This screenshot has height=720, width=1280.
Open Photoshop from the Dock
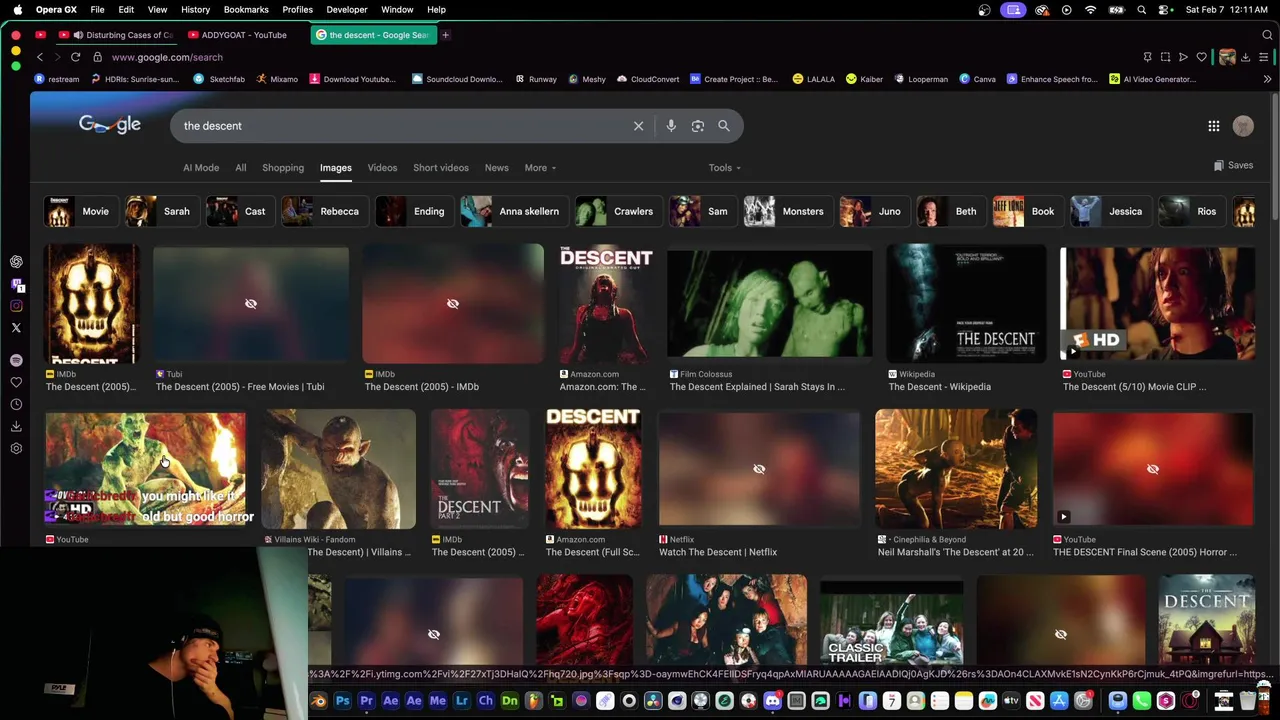click(342, 701)
